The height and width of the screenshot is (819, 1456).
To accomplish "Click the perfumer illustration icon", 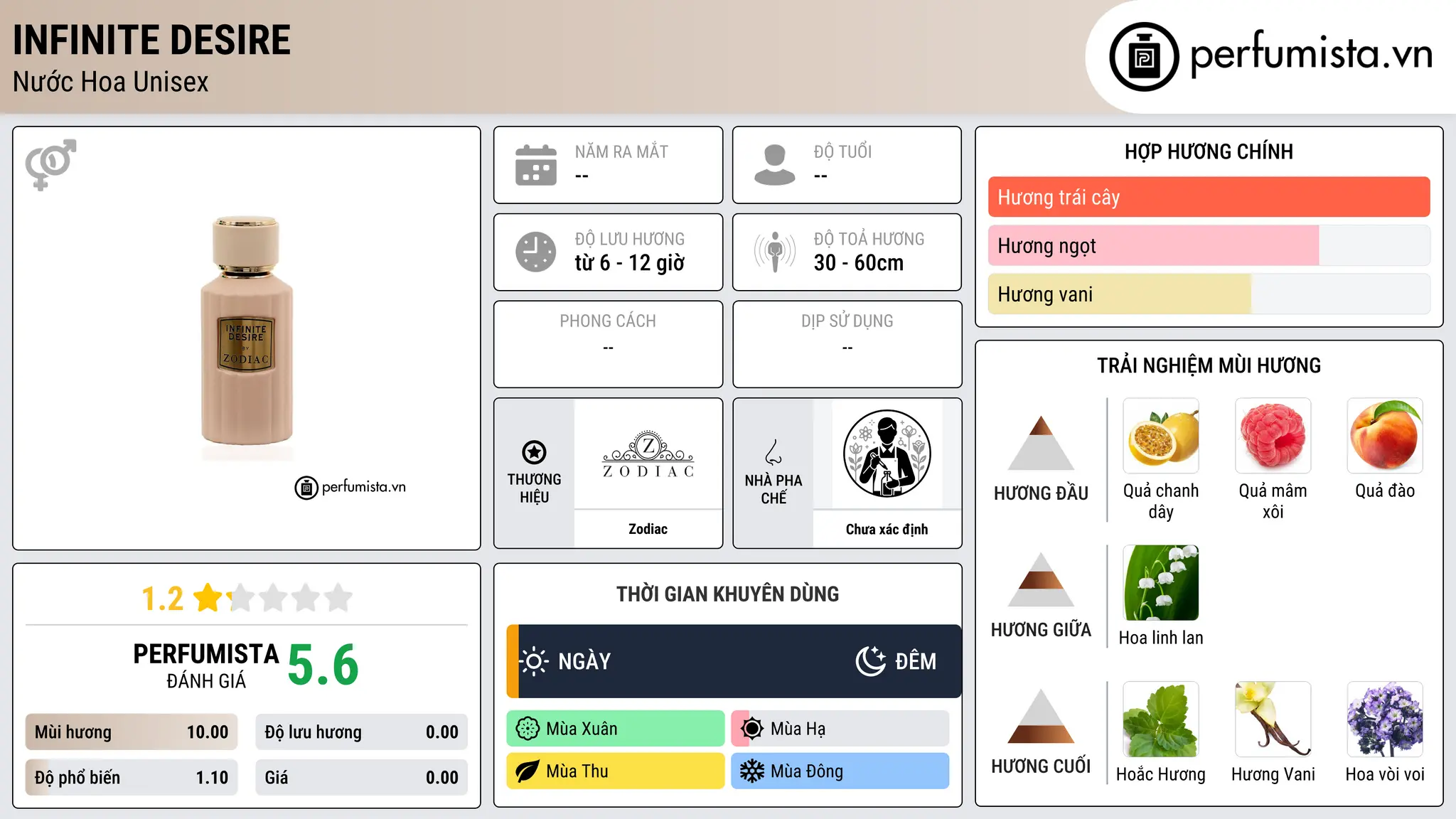I will pyautogui.click(x=887, y=454).
